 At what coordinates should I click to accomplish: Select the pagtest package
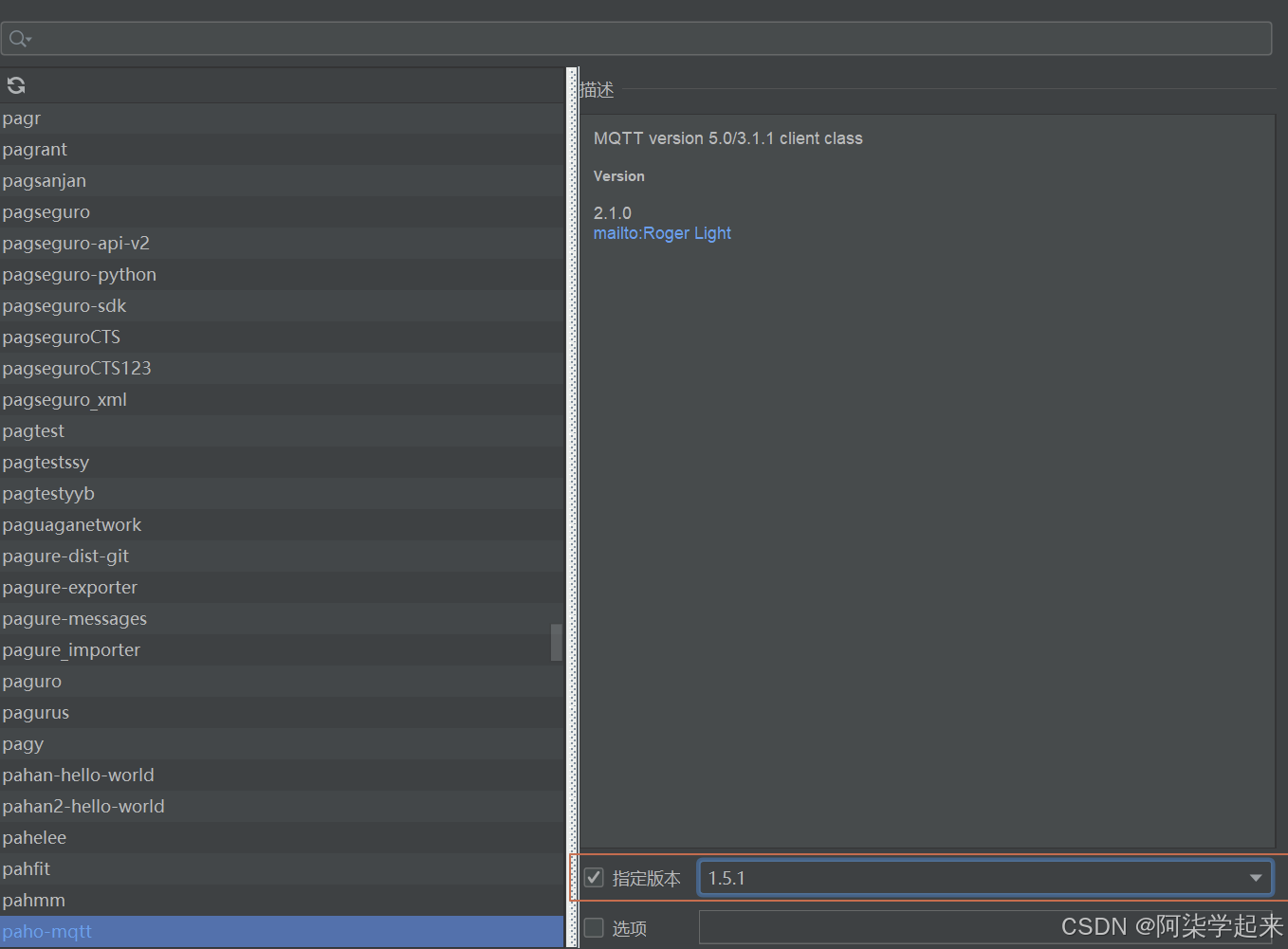pos(282,430)
